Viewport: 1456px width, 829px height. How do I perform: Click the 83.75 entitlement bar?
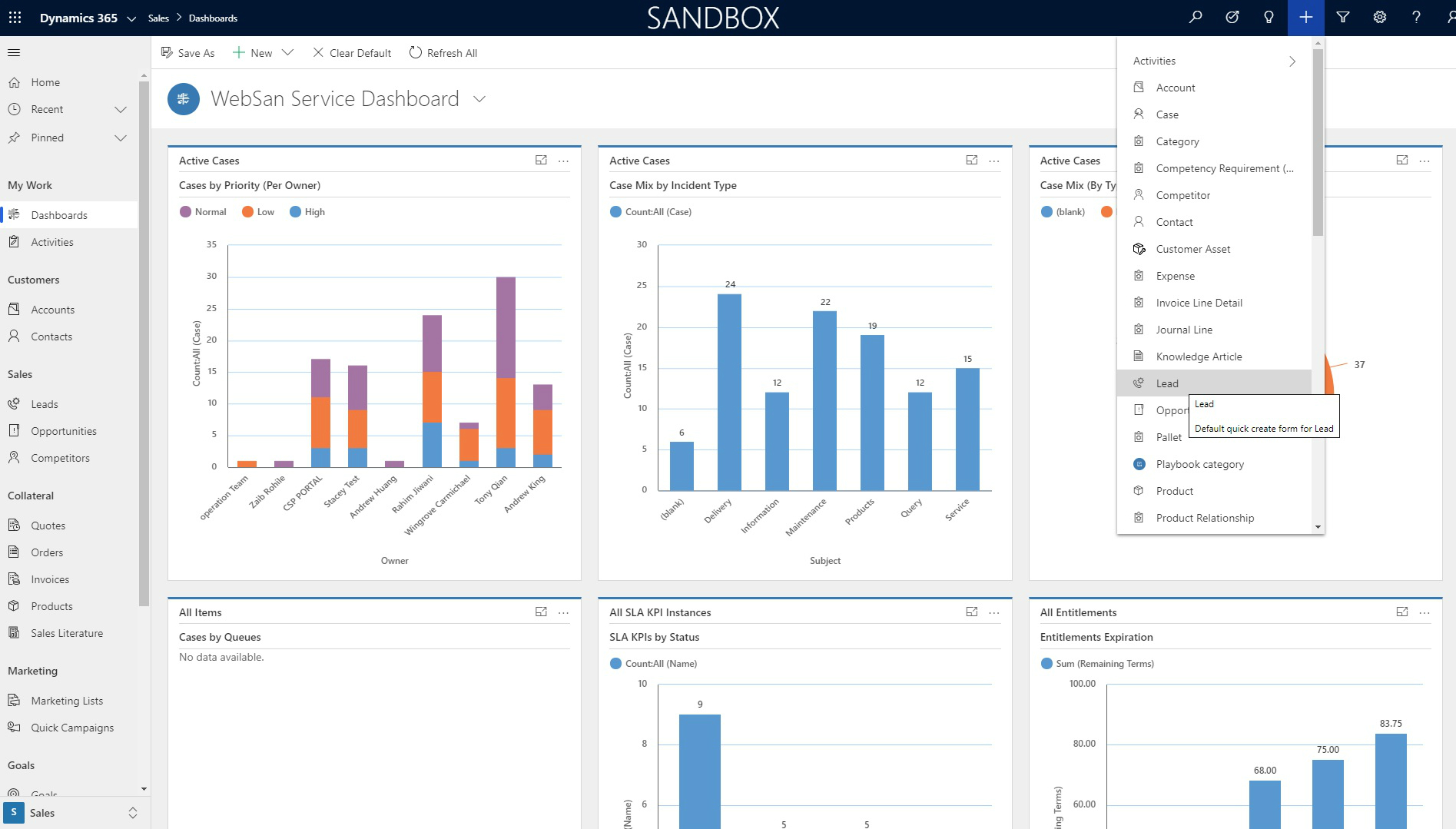point(1391,781)
